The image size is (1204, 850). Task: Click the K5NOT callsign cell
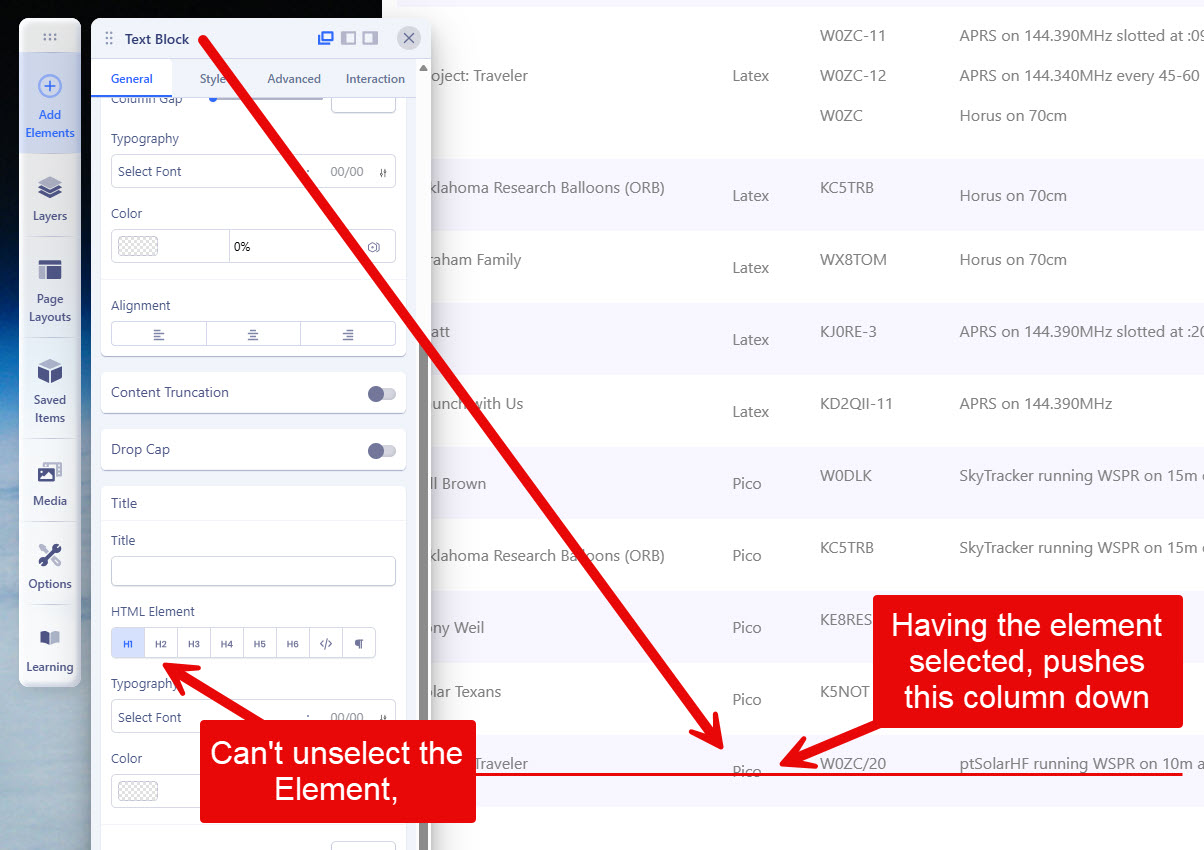click(845, 692)
